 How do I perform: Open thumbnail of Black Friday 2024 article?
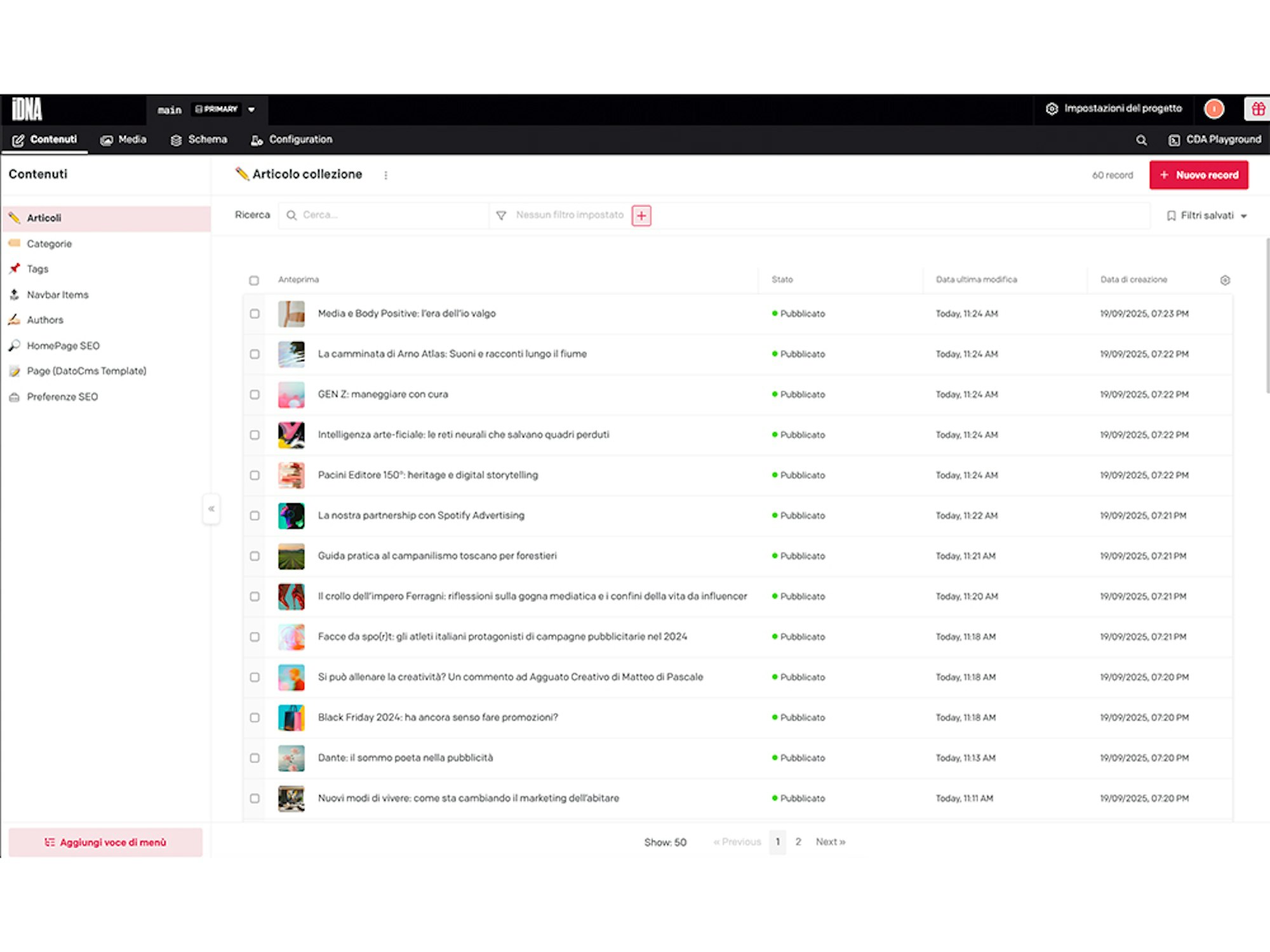tap(291, 718)
